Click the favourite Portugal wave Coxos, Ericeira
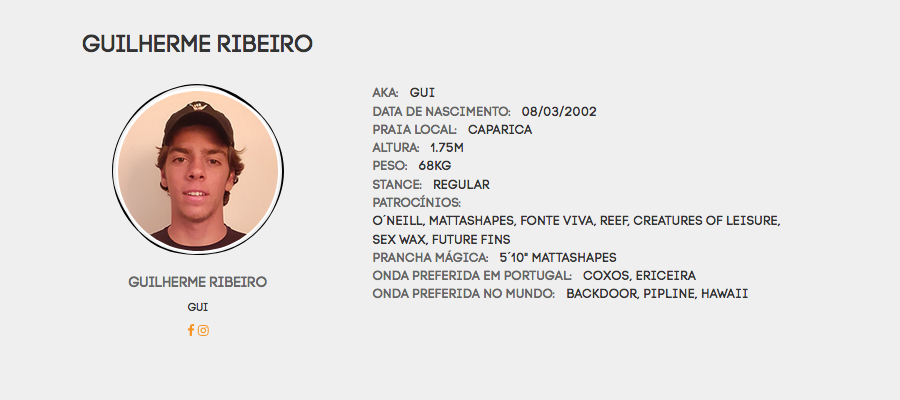This screenshot has height=400, width=900. tap(639, 276)
